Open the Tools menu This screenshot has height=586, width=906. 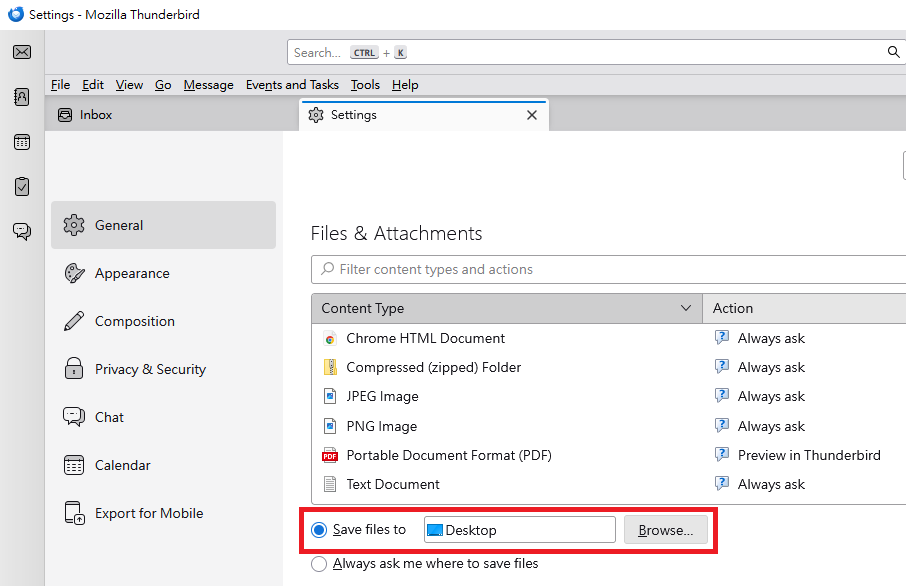click(x=365, y=85)
